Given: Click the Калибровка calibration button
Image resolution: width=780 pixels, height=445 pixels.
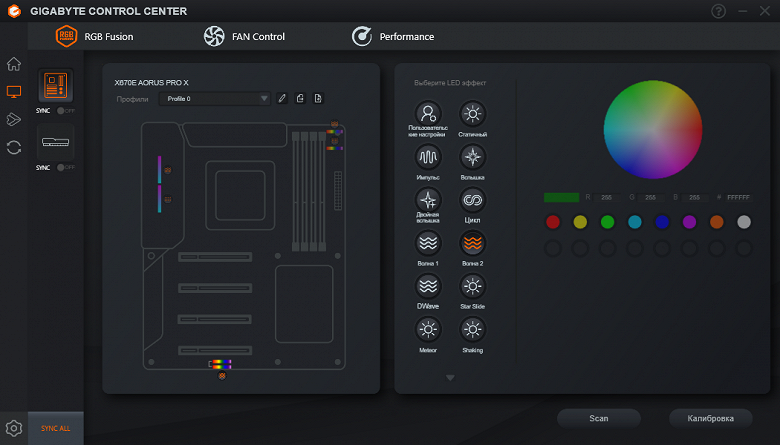Looking at the screenshot, I should coord(710,418).
